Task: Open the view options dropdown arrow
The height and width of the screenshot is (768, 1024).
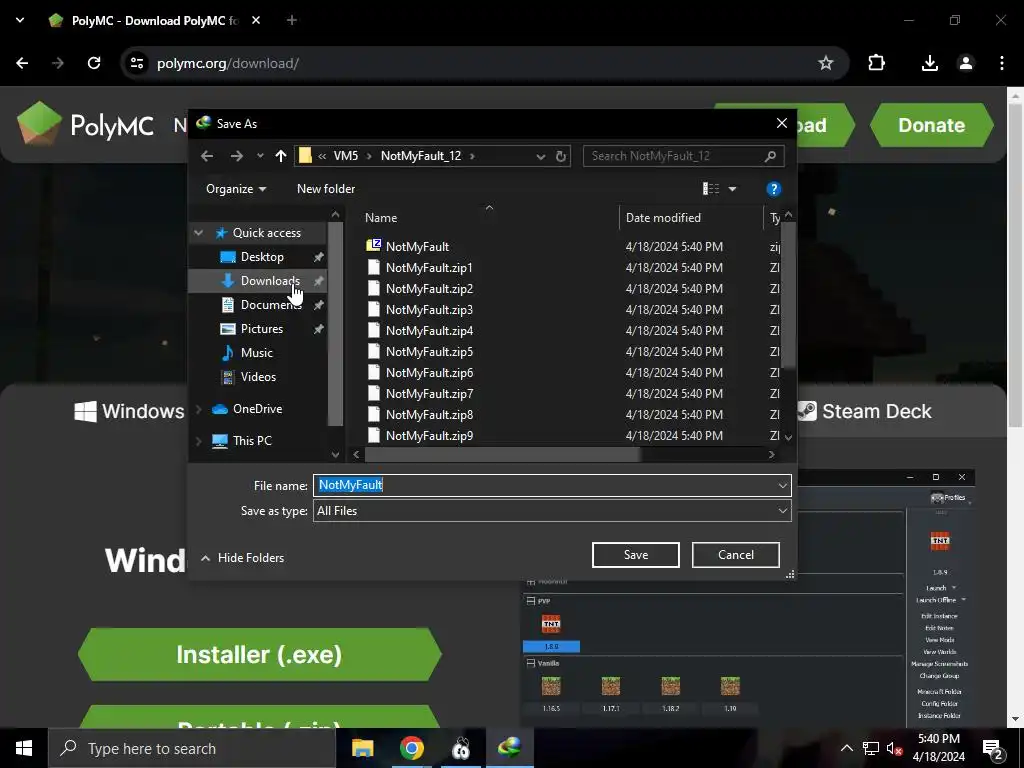Action: [732, 189]
